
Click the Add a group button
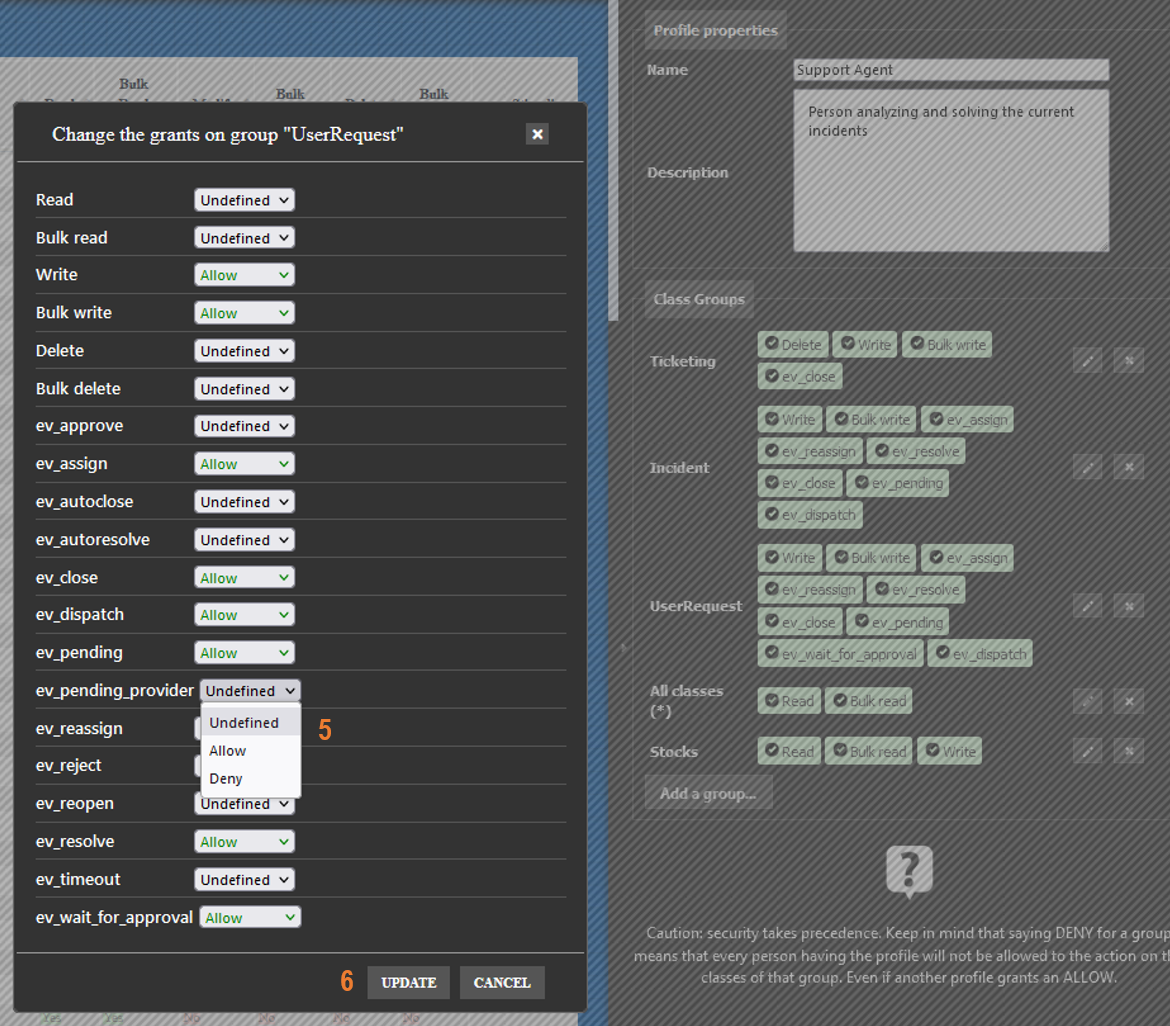[708, 794]
